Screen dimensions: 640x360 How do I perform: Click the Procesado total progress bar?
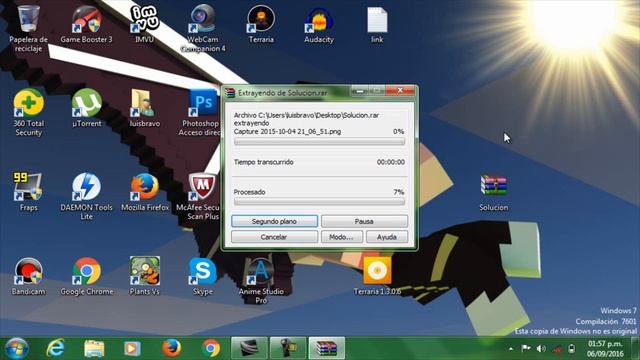pyautogui.click(x=319, y=202)
